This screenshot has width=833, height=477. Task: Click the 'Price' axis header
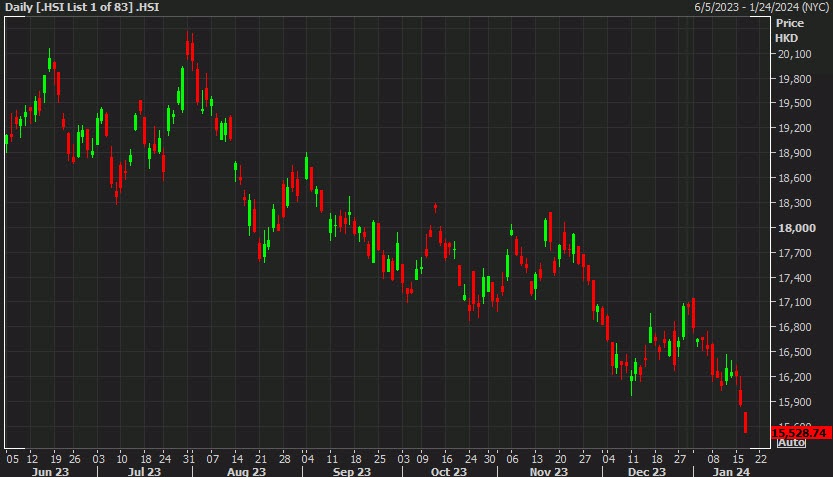[790, 21]
